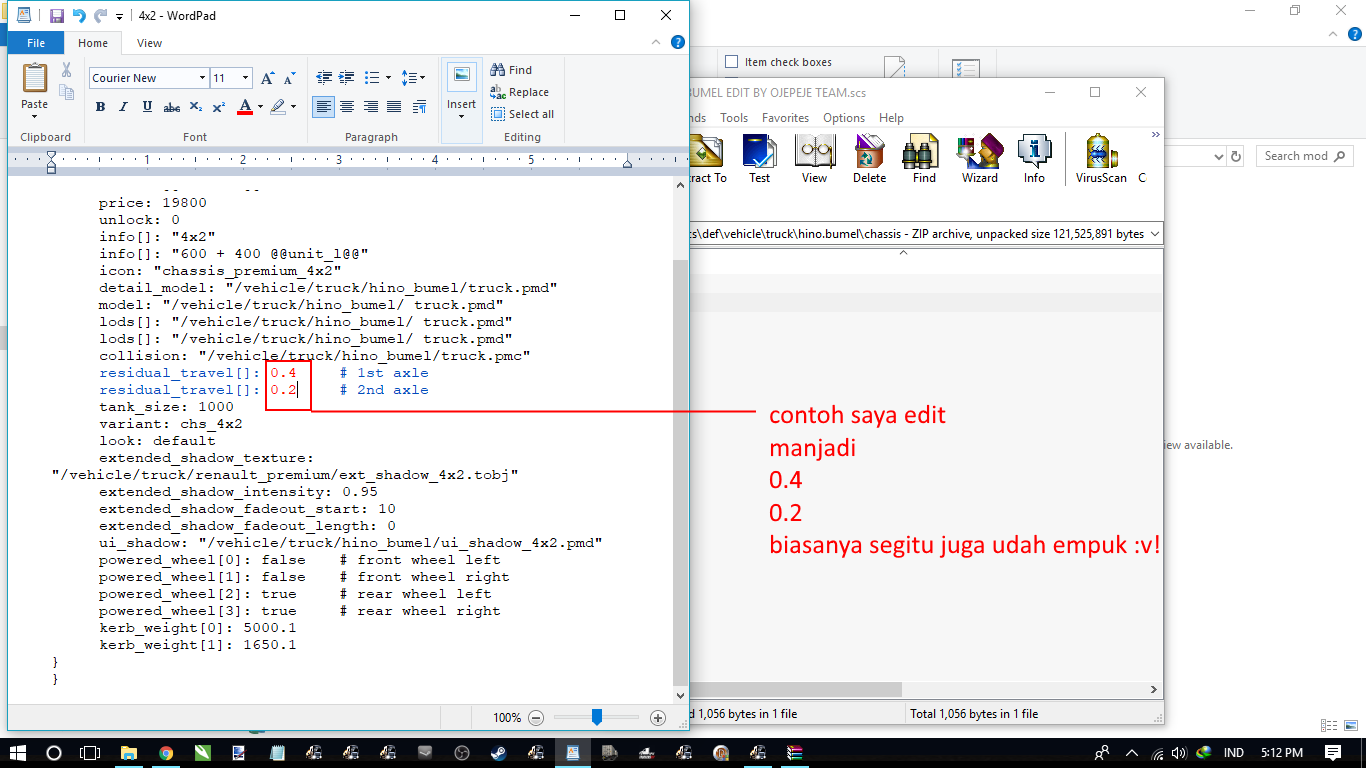This screenshot has height=768, width=1366.
Task: Select the Align left option
Action: 323,107
